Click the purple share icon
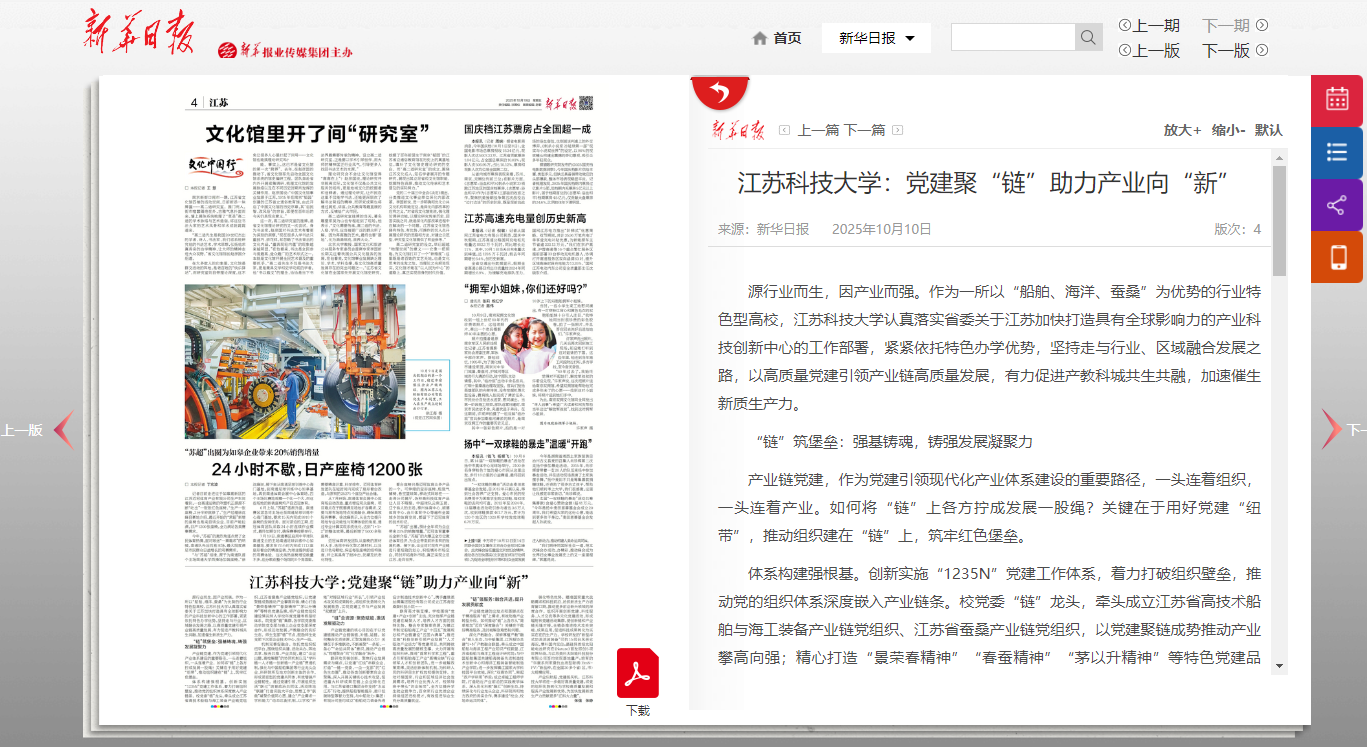 1337,205
